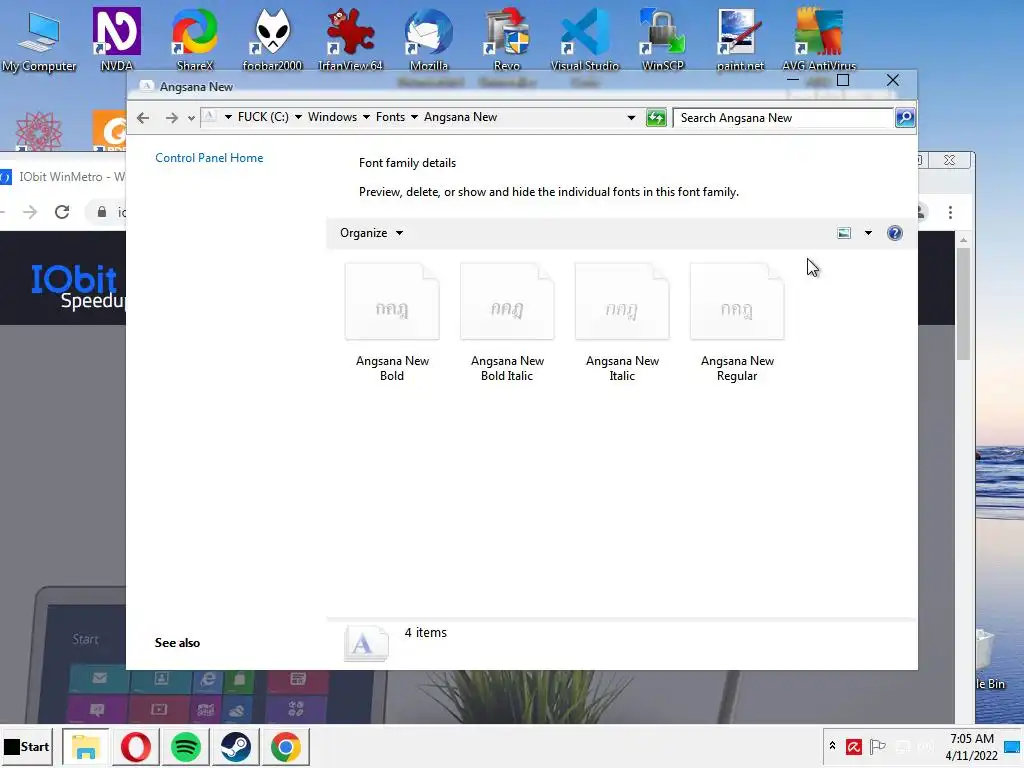1024x768 pixels.
Task: Open Control Panel Home link
Action: coord(209,158)
